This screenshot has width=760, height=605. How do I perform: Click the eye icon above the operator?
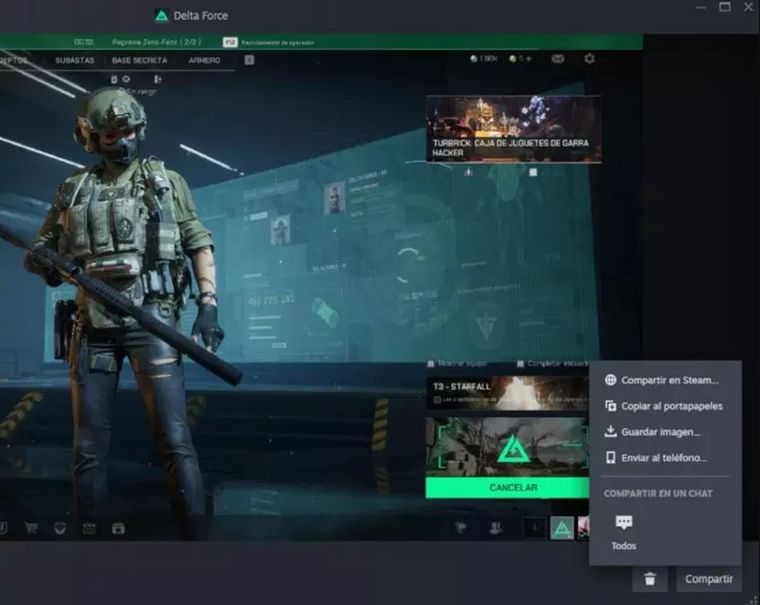(x=126, y=79)
